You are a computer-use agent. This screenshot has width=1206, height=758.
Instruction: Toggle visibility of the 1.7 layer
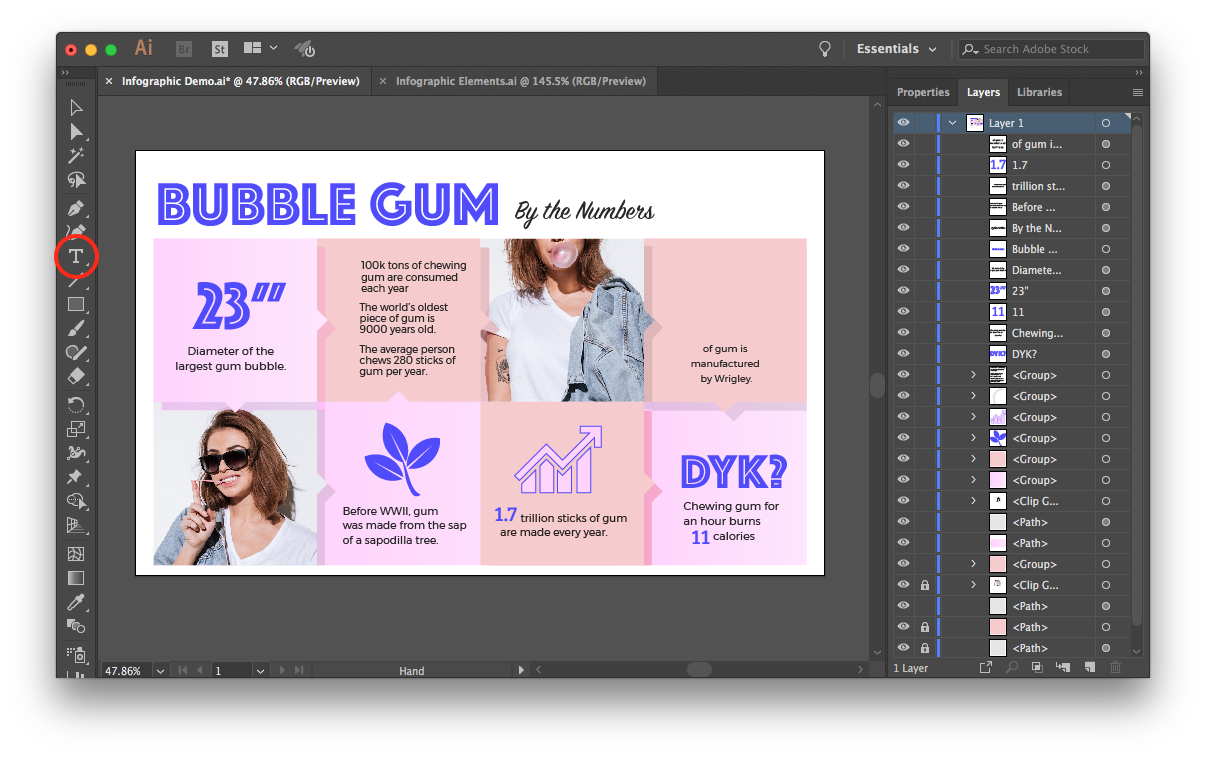tap(903, 165)
